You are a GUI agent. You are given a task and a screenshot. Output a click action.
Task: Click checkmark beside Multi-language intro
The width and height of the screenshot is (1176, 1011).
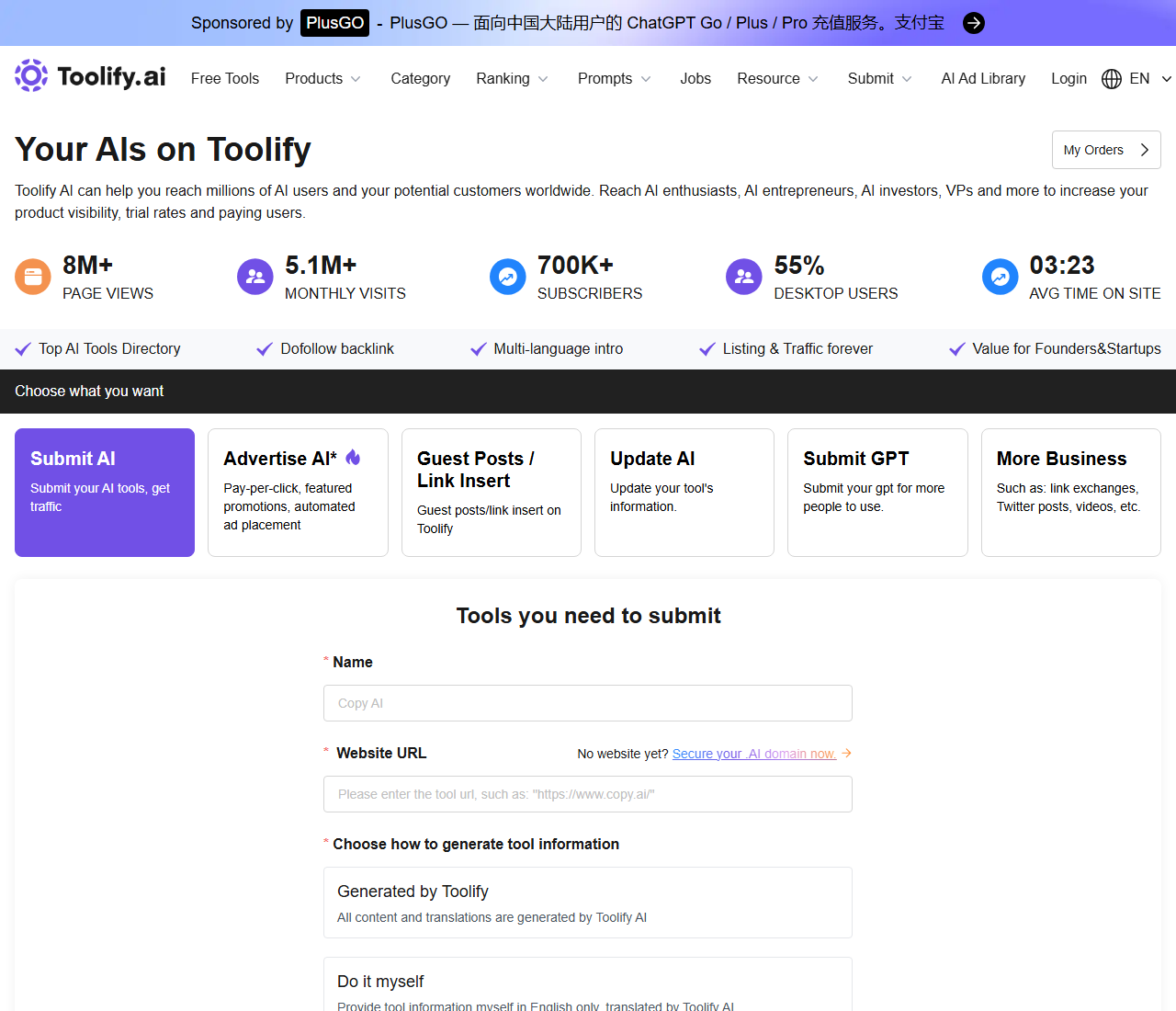pyautogui.click(x=478, y=349)
